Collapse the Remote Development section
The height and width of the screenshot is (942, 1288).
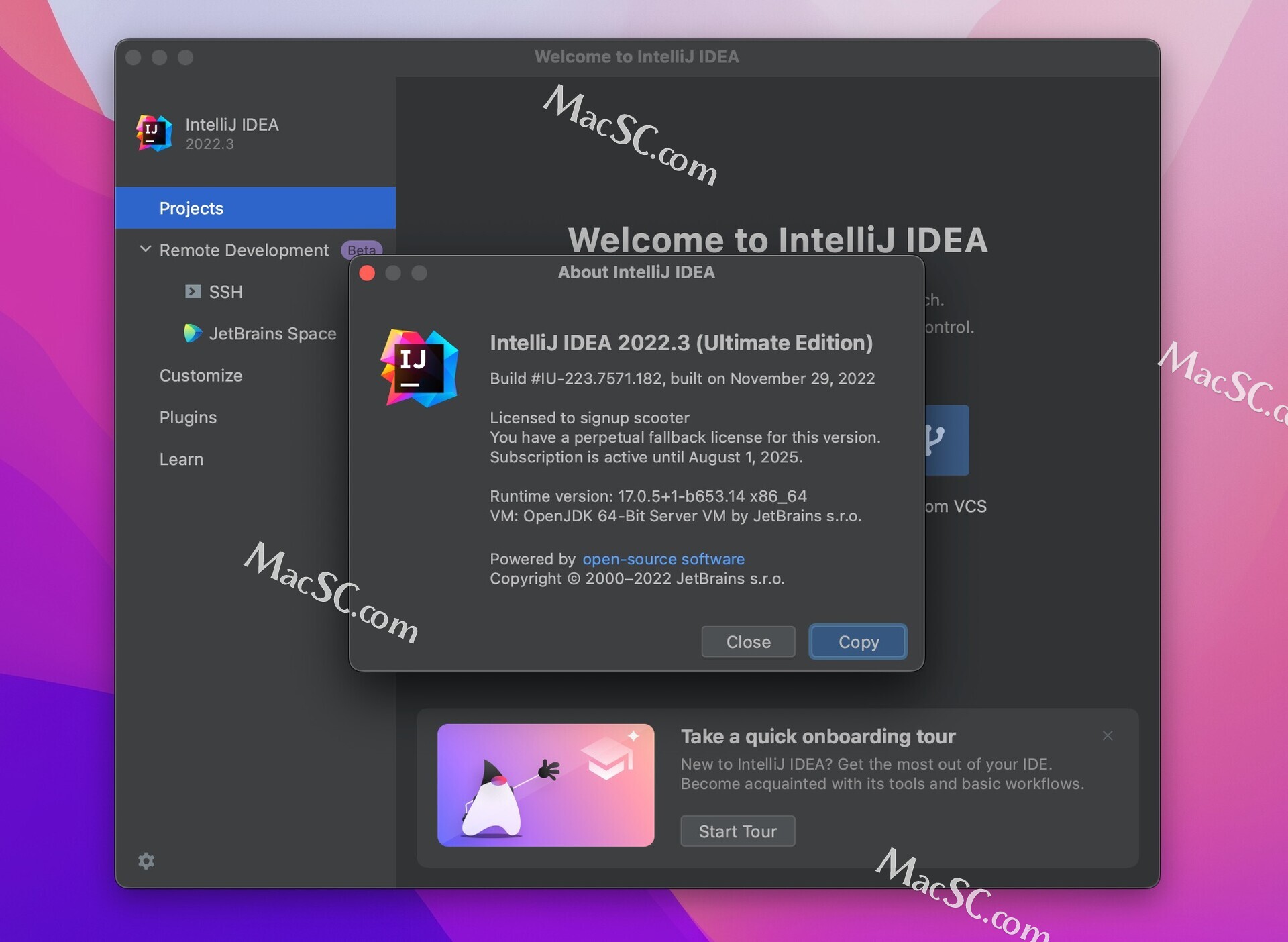(x=145, y=249)
